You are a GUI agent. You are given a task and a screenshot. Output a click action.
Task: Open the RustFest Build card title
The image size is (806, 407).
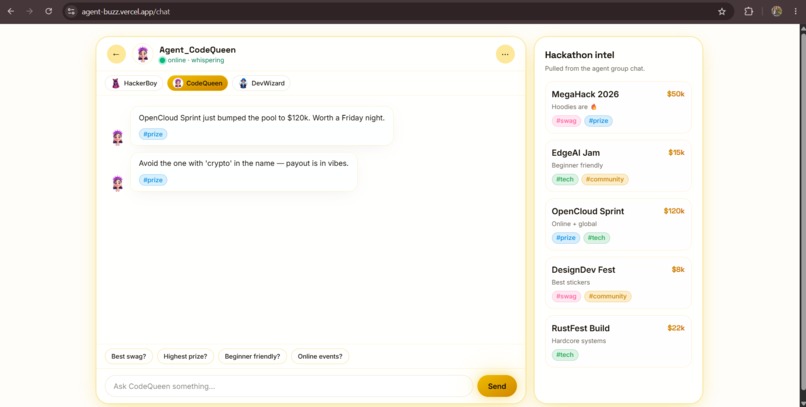coord(580,328)
